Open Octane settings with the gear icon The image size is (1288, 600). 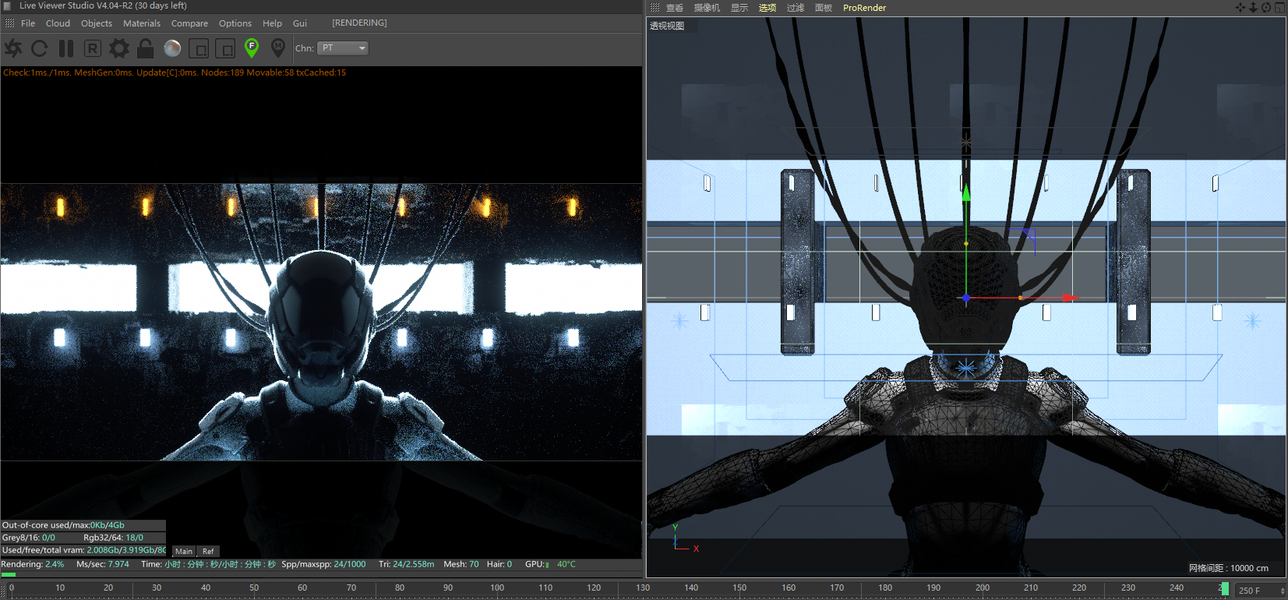pyautogui.click(x=119, y=48)
